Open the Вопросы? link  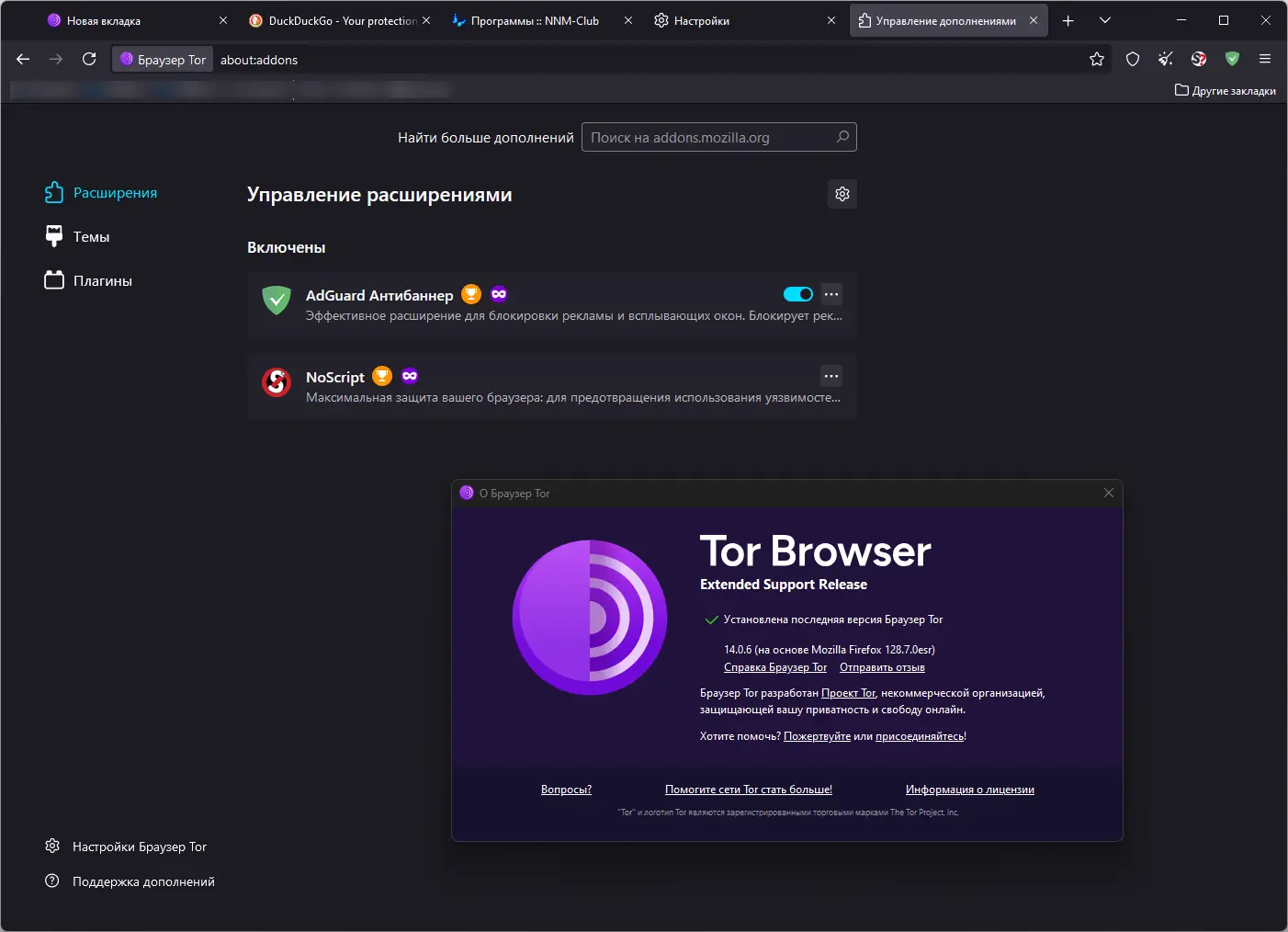[566, 790]
